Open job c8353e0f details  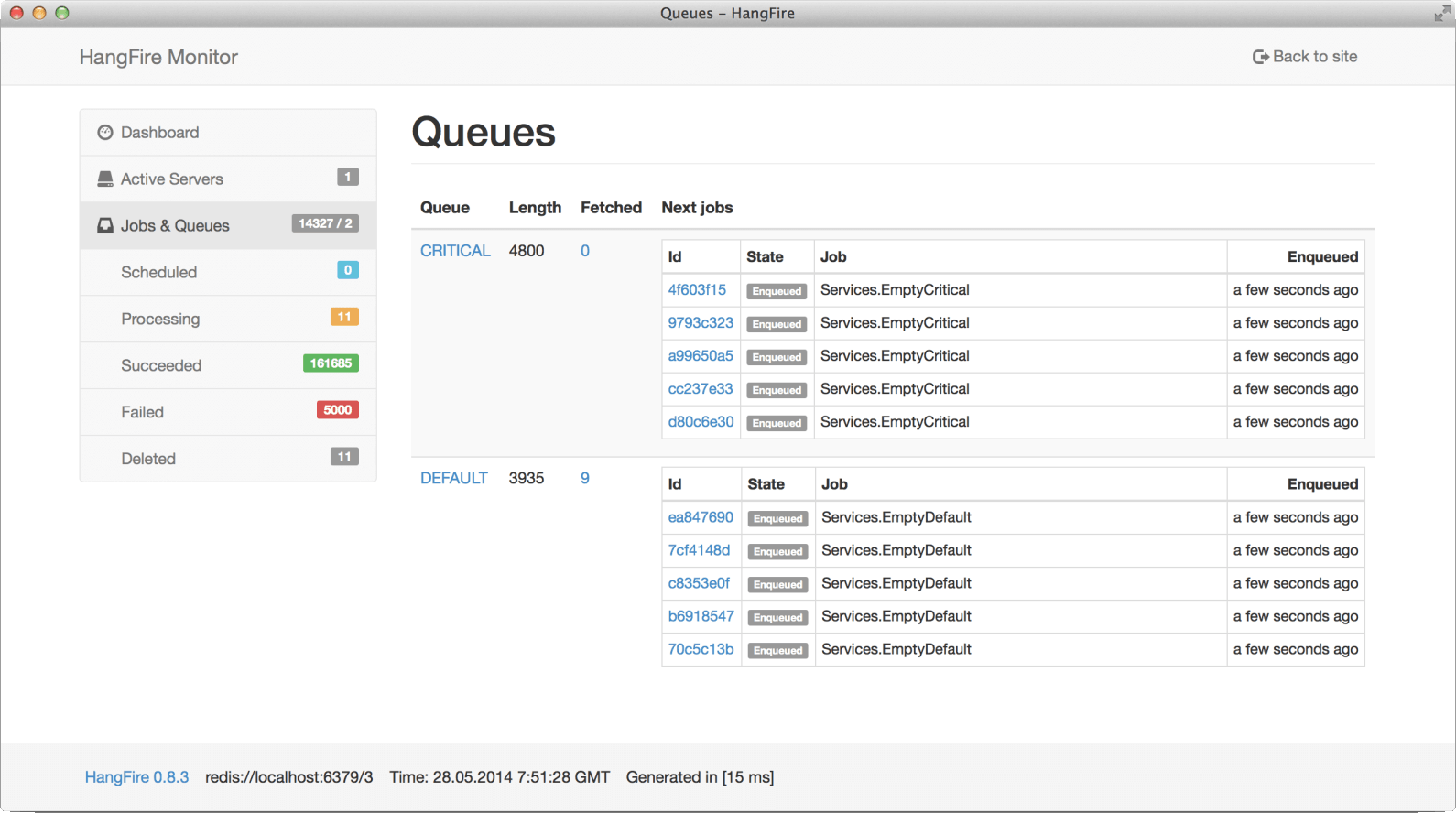coord(699,583)
